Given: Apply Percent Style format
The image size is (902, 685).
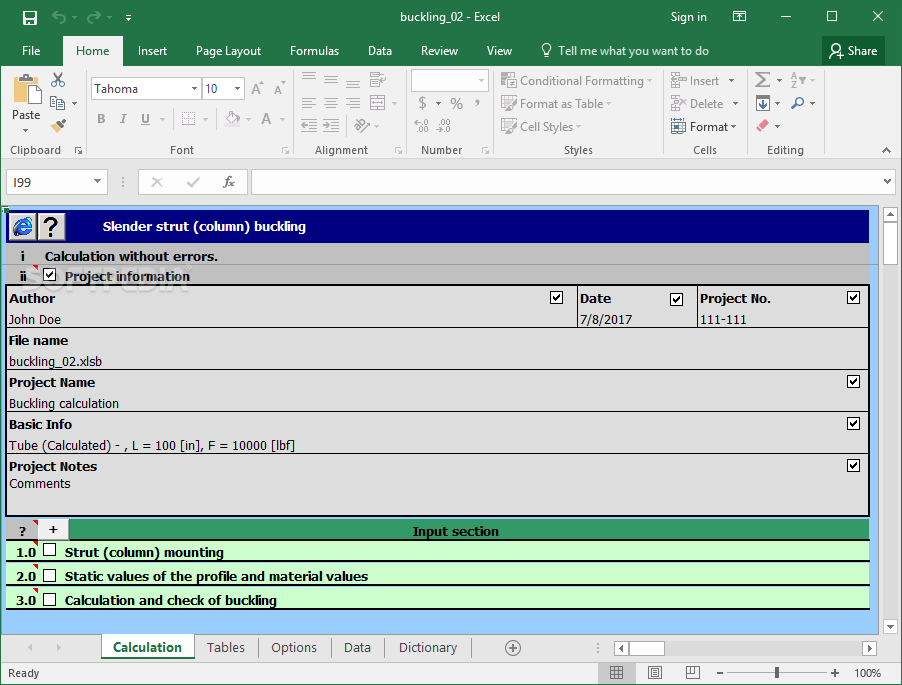Looking at the screenshot, I should point(456,104).
